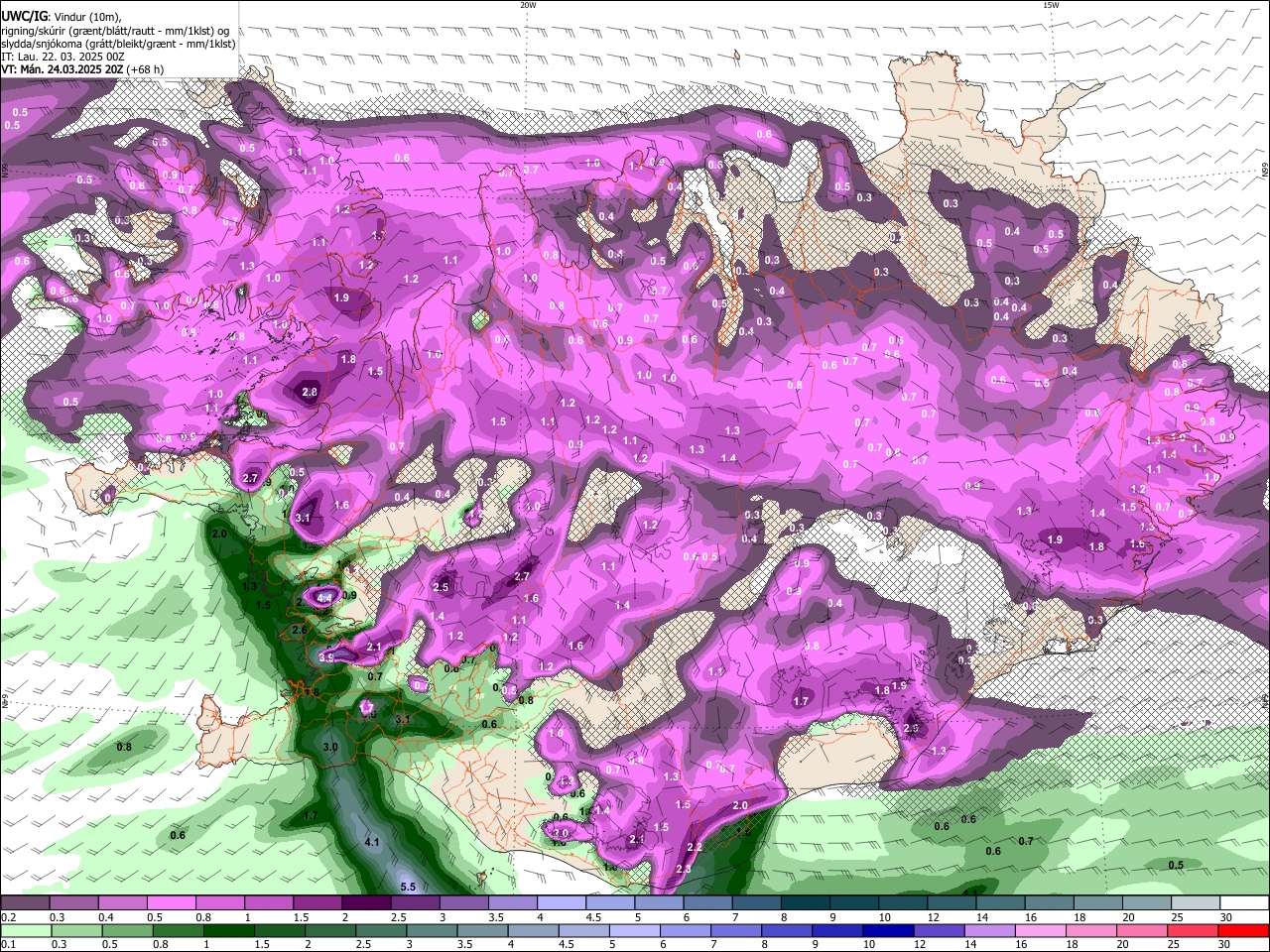Click the '20W' longitude label at top
Viewport: 1270px width, 952px height.
point(528,5)
